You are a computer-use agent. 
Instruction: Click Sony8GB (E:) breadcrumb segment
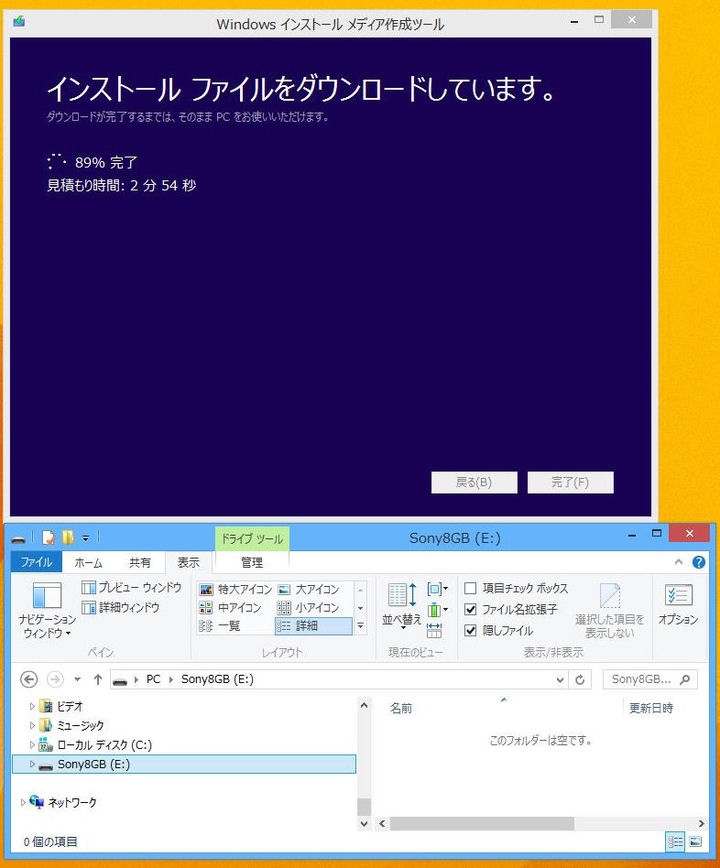pos(217,679)
